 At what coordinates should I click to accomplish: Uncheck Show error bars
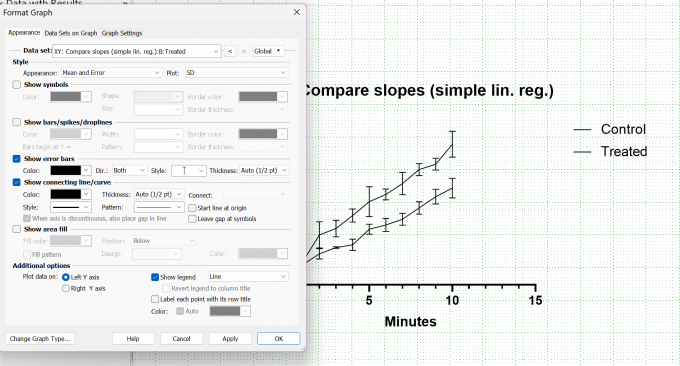pos(16,159)
